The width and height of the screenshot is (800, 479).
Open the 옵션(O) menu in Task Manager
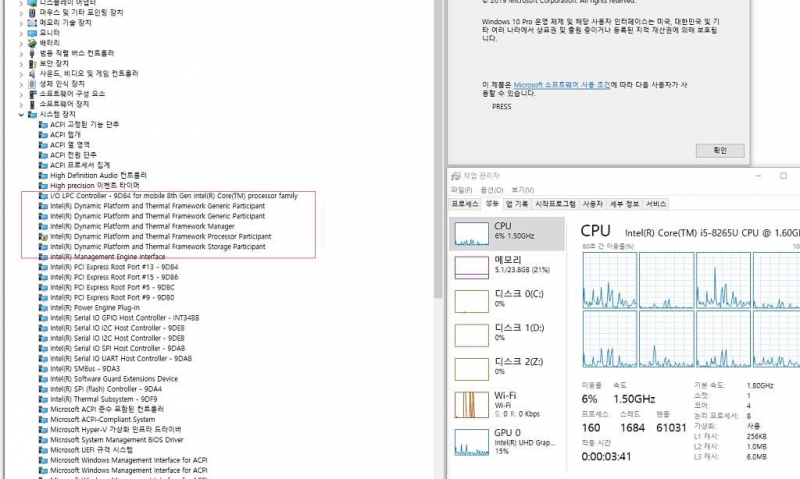coord(491,190)
